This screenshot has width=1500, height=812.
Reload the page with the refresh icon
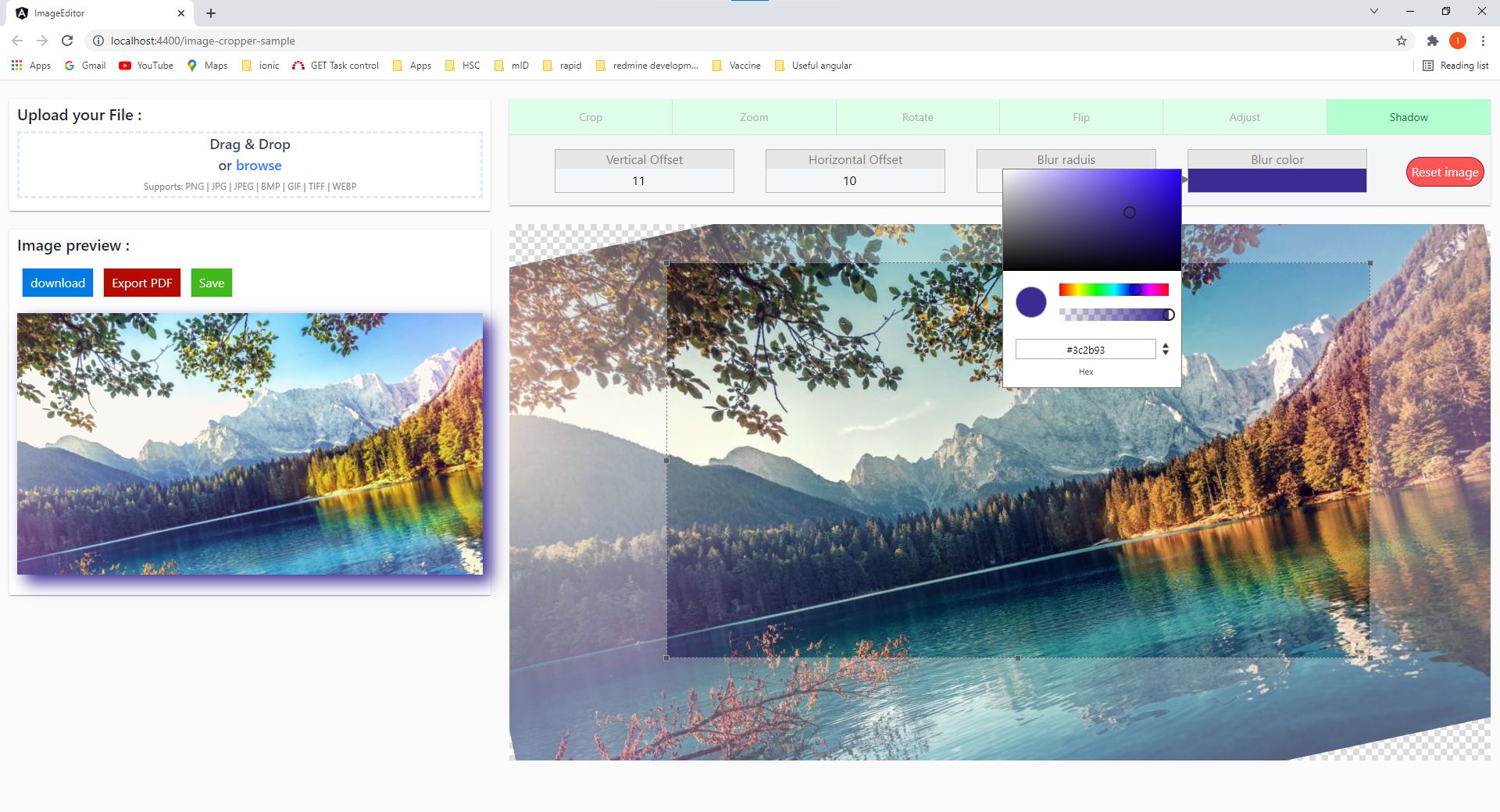[67, 41]
